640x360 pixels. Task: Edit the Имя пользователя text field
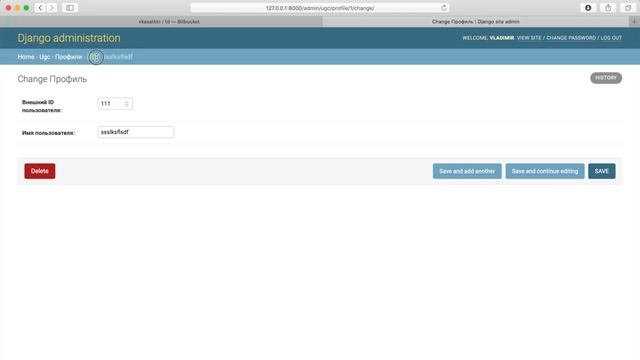coord(136,132)
